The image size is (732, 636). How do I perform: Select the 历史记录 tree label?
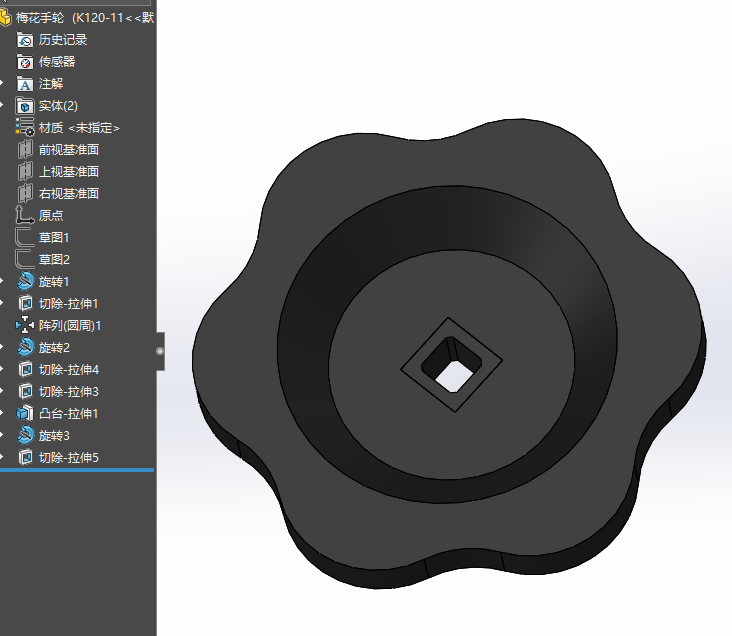[63, 40]
